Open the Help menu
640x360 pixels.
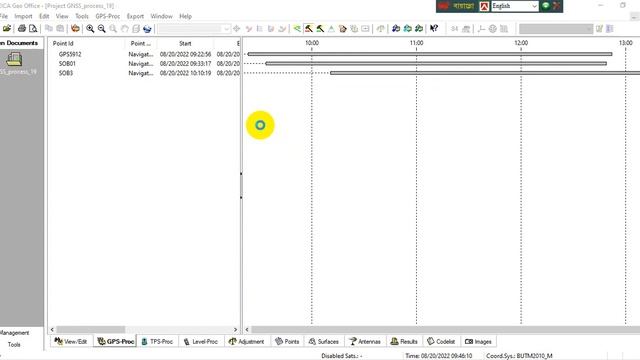click(185, 16)
